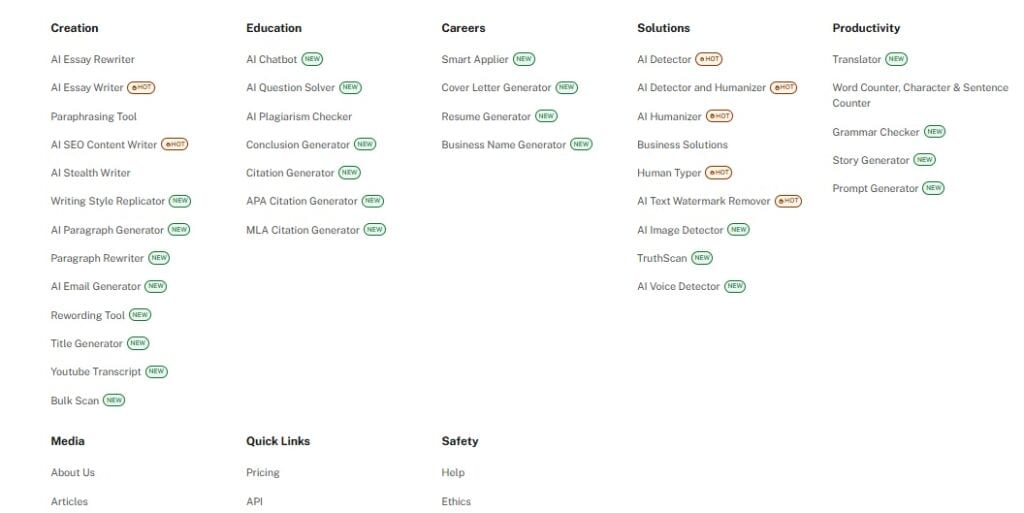Go to the Help link under Safety

tap(453, 473)
